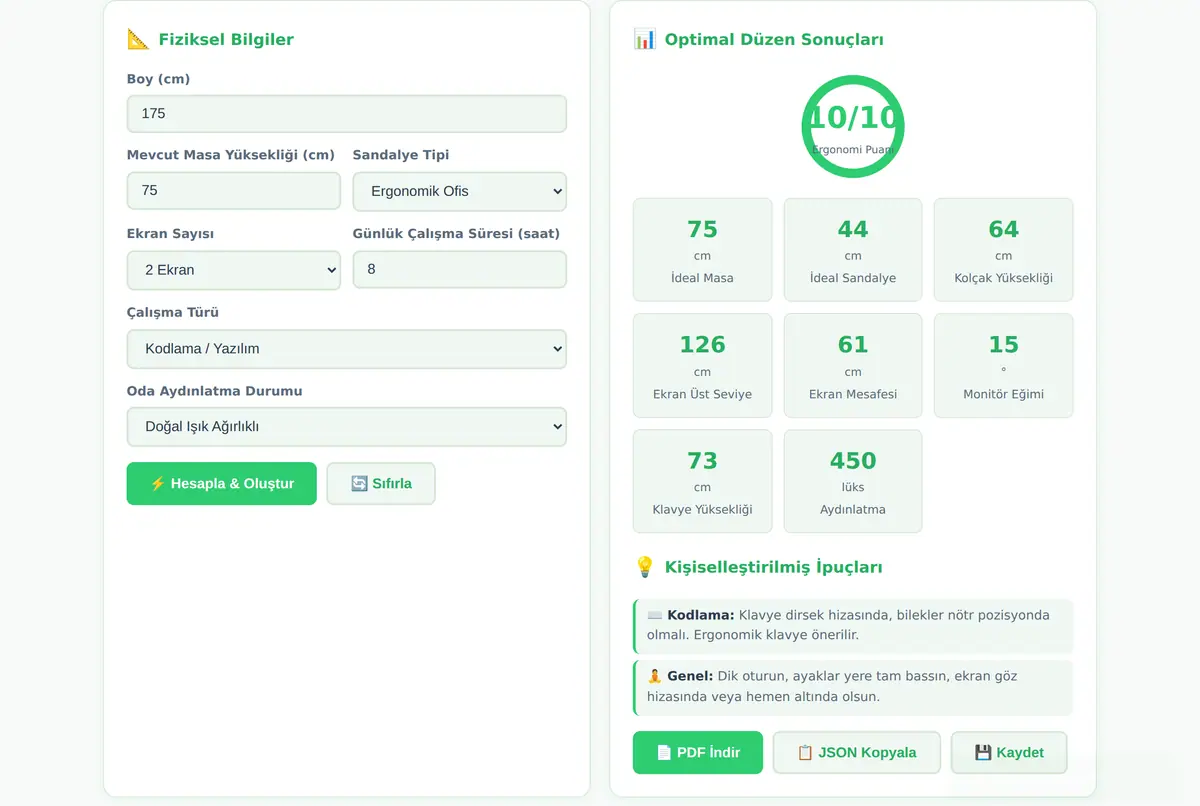Expand the Oda Aydınlatma Durumu dropdown
The image size is (1200, 806).
347,426
